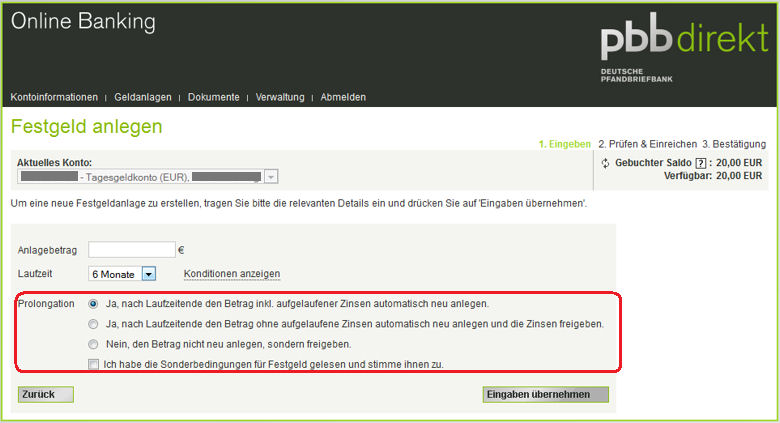
Task: Open the Geldanlagen menu
Action: point(143,97)
